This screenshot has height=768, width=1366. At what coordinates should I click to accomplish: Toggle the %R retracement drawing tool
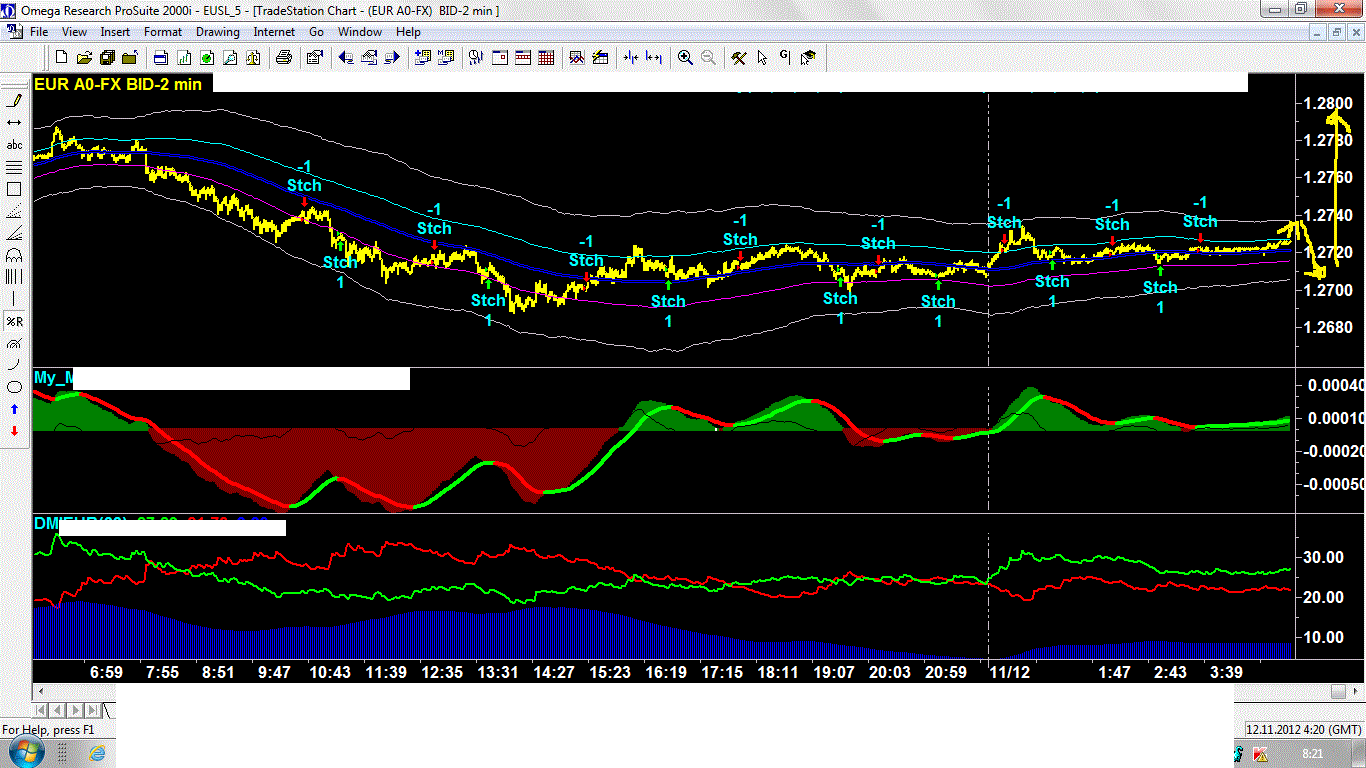point(15,321)
